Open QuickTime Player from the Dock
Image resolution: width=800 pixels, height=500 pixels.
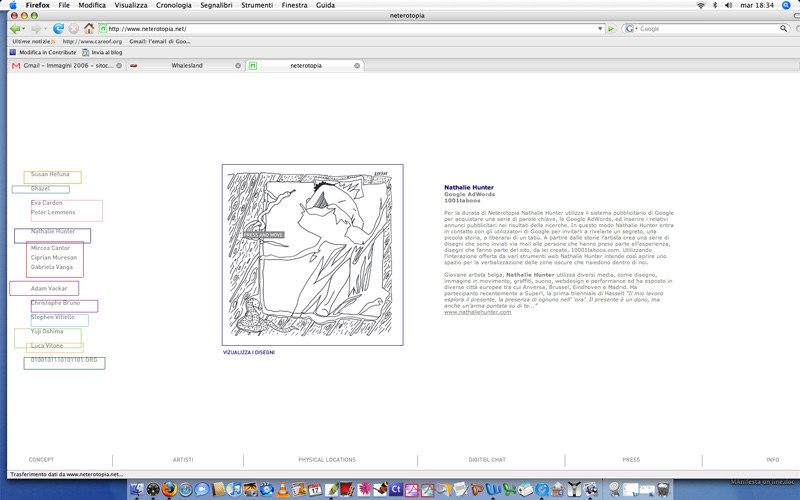click(541, 490)
